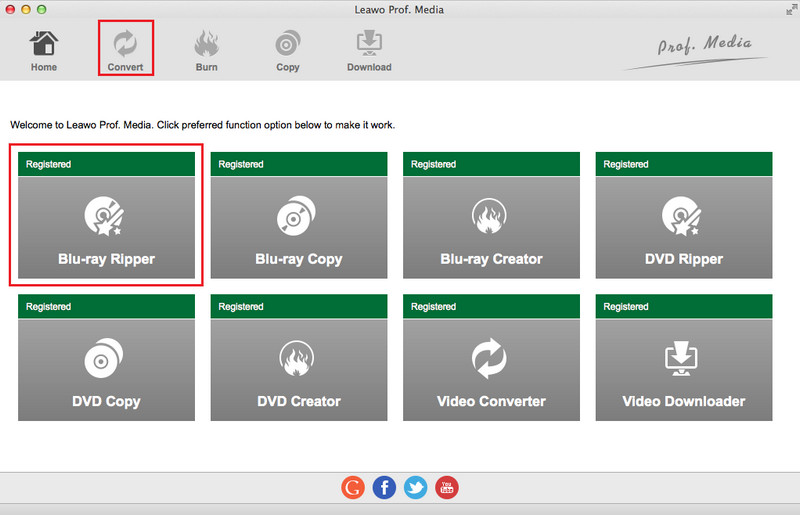This screenshot has width=800, height=515.
Task: Click the Registered label above DVD Creator
Action: tap(241, 307)
